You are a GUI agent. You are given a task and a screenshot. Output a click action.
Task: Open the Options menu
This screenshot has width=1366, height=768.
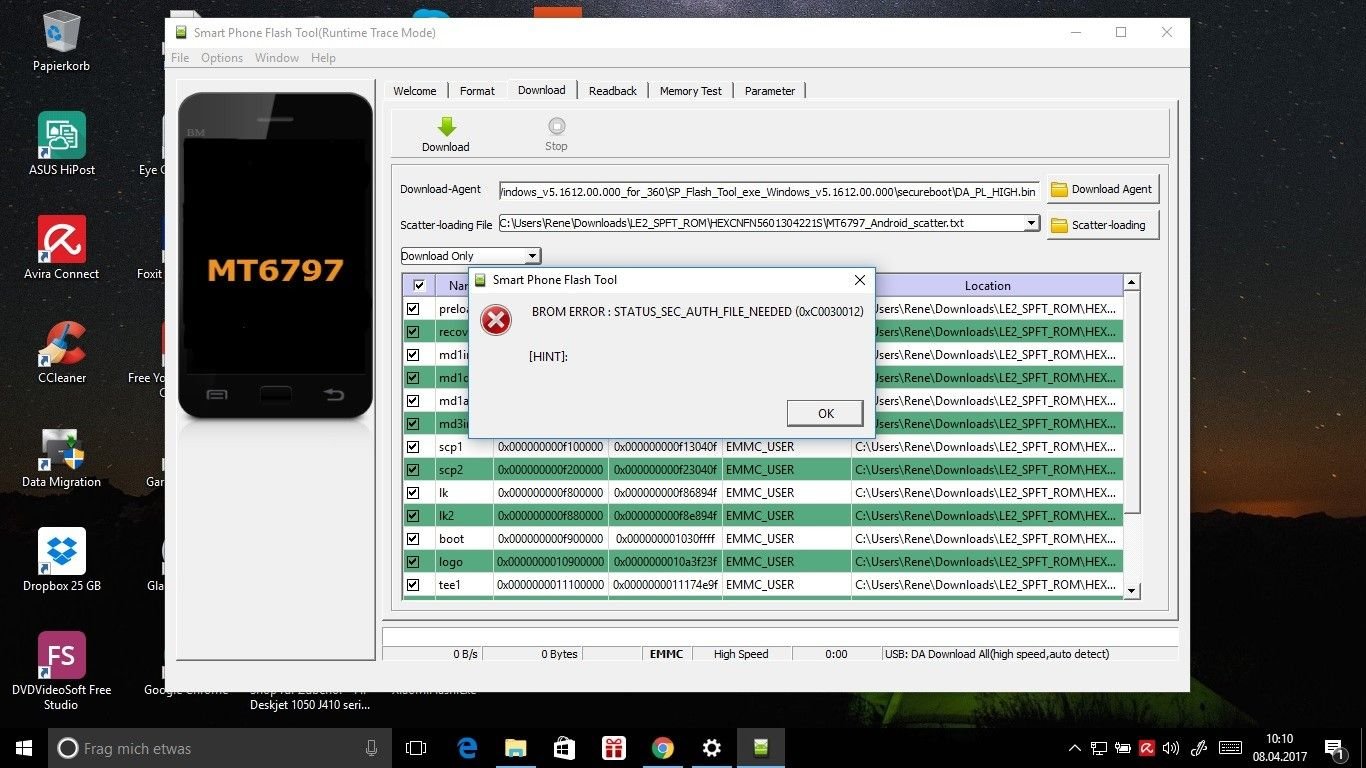tap(222, 58)
